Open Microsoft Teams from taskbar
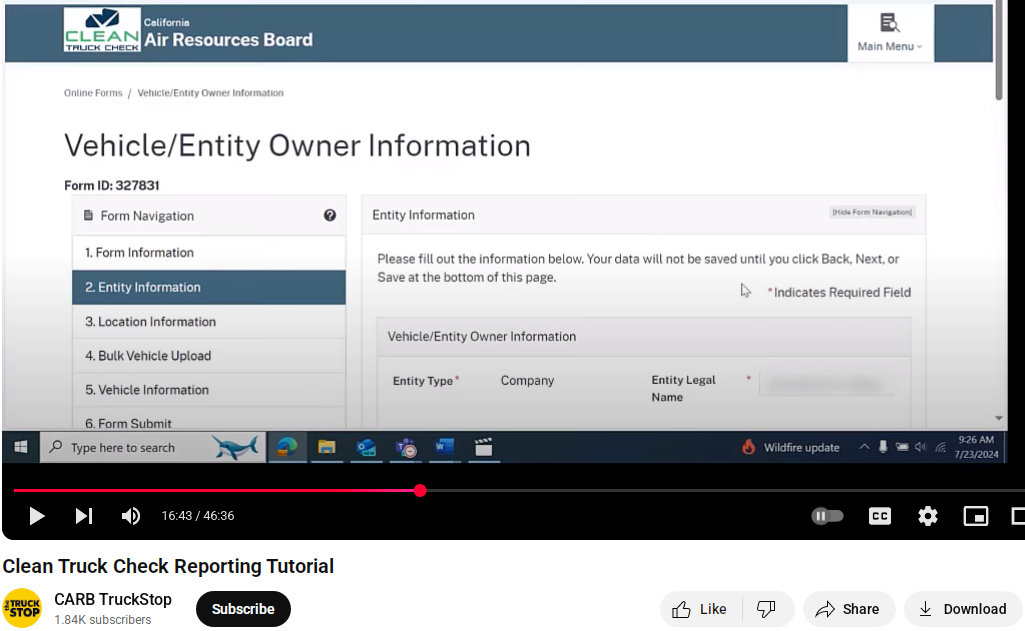The image size is (1025, 631). coord(405,447)
